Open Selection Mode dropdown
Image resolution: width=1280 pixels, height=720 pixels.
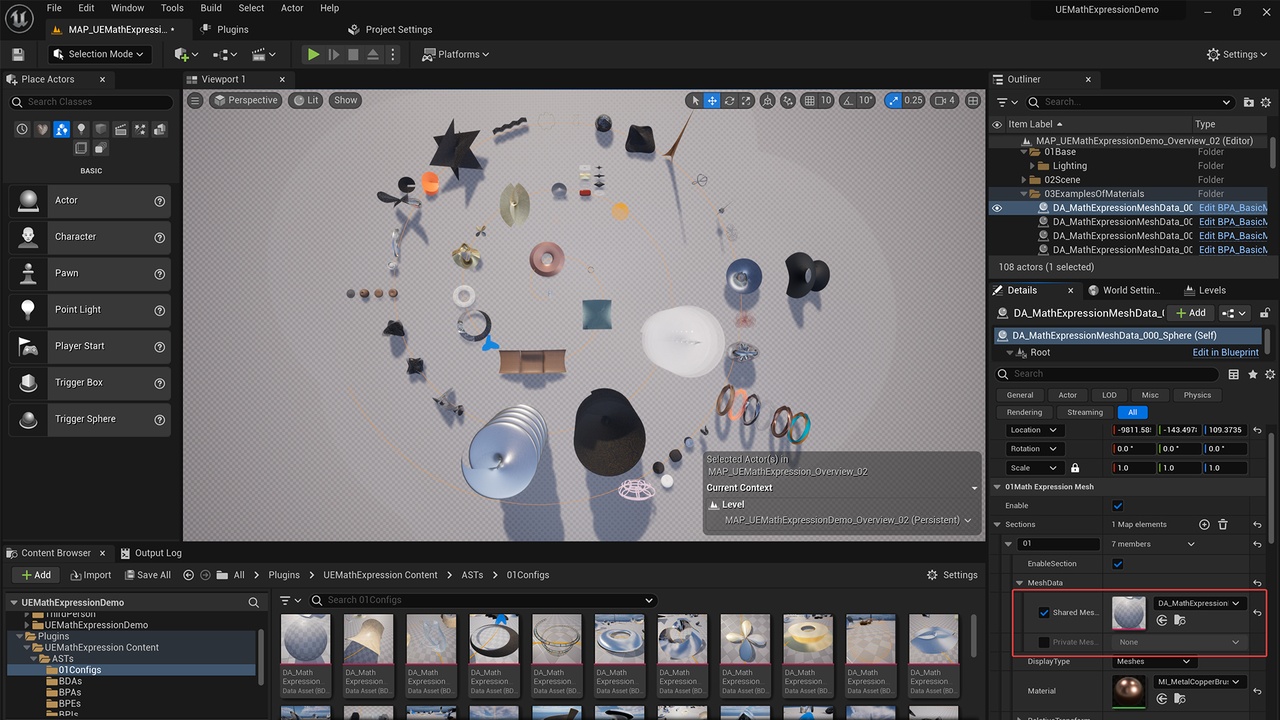tap(99, 54)
